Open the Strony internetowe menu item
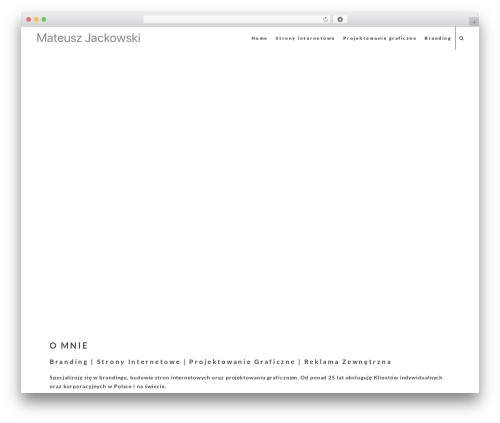 tap(305, 38)
